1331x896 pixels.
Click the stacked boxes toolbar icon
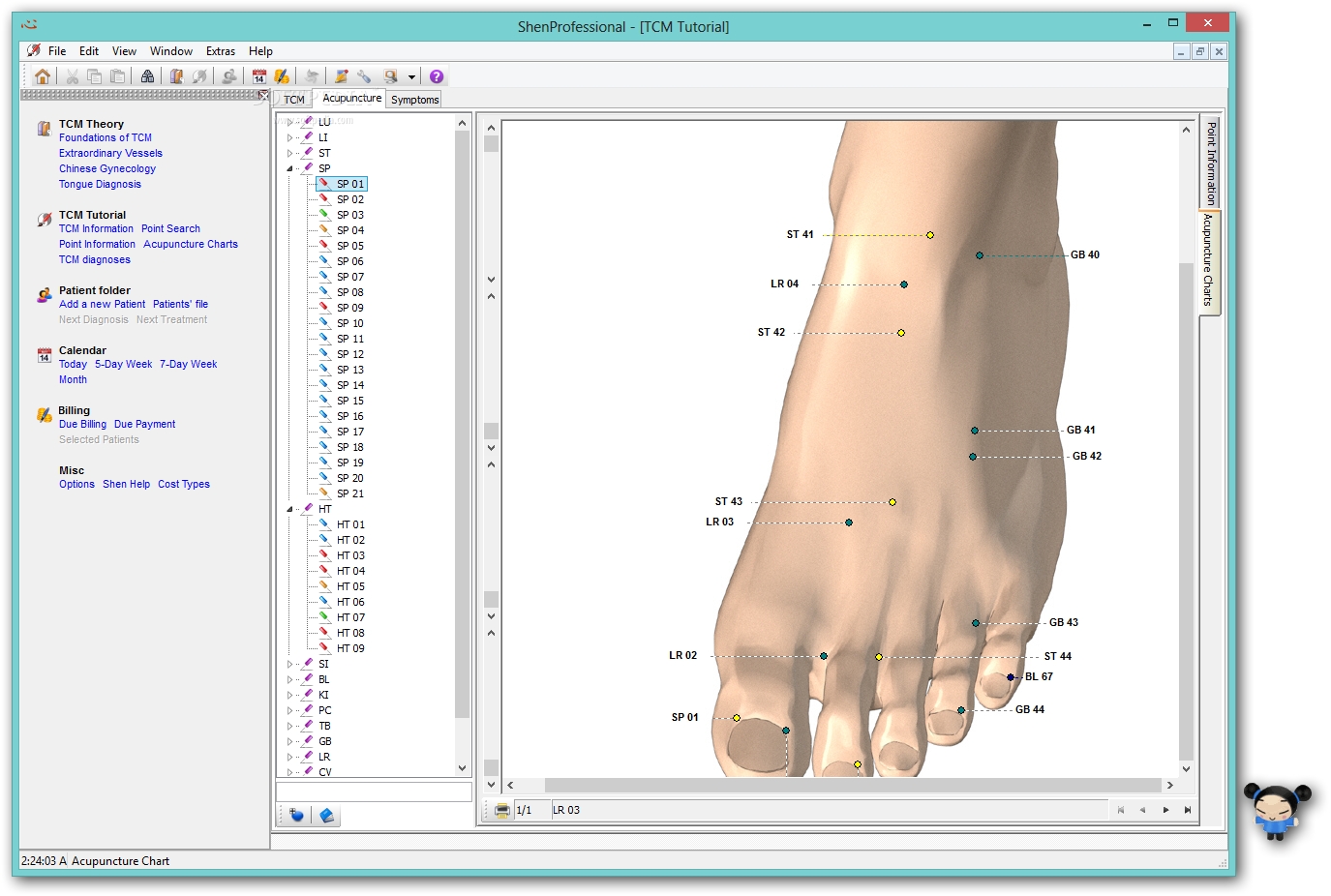pos(147,76)
